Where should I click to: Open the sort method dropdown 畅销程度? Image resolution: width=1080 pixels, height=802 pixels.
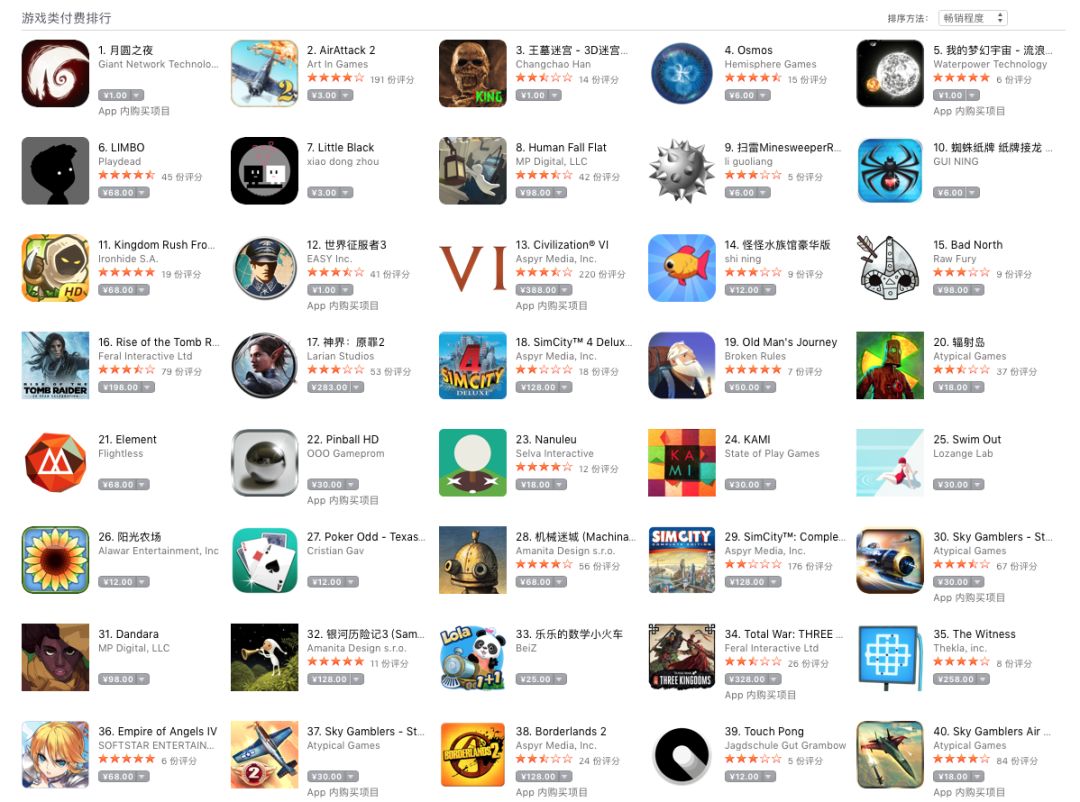pyautogui.click(x=973, y=19)
